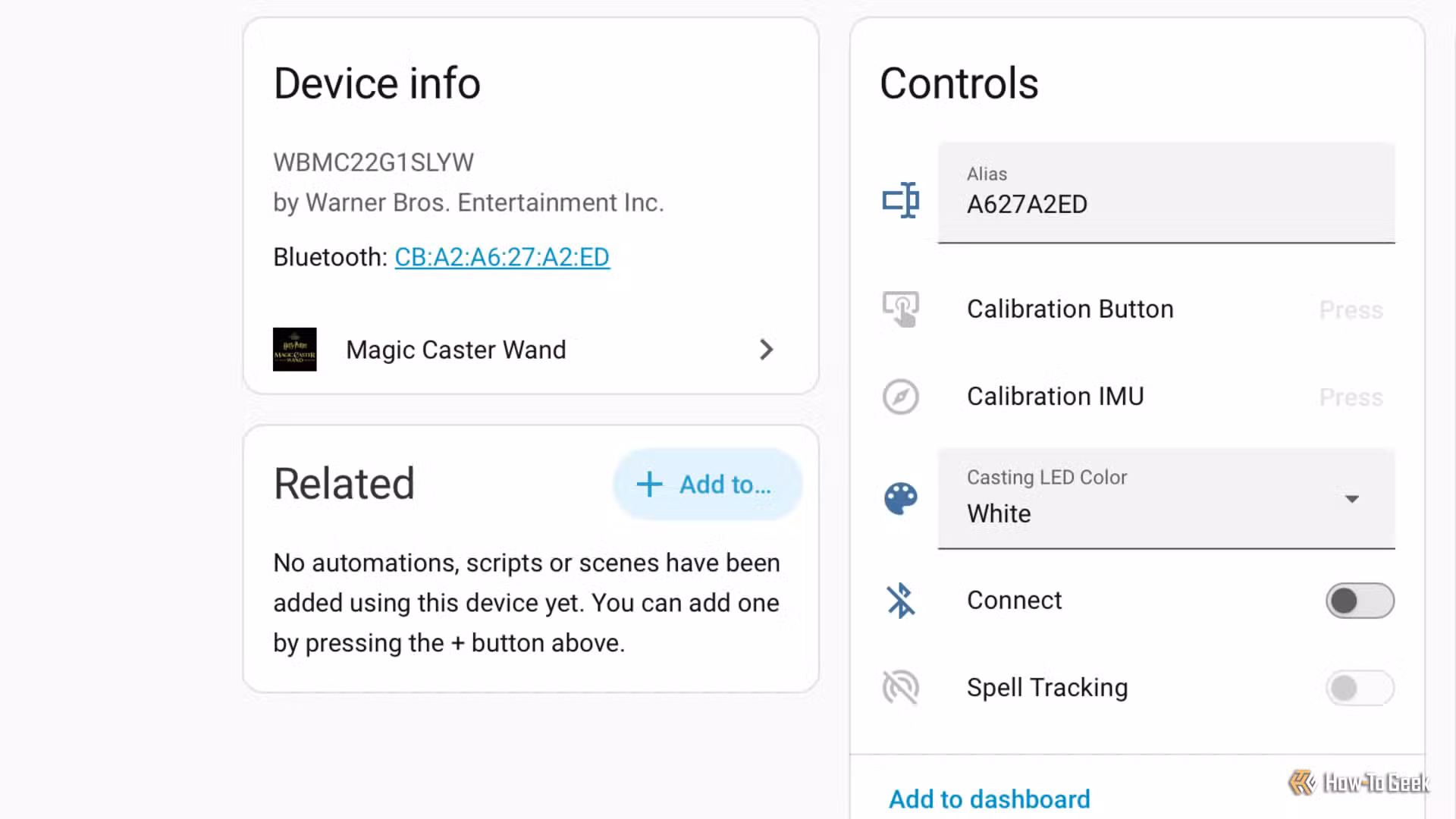
Task: Click the Alias rename icon
Action: tap(901, 200)
